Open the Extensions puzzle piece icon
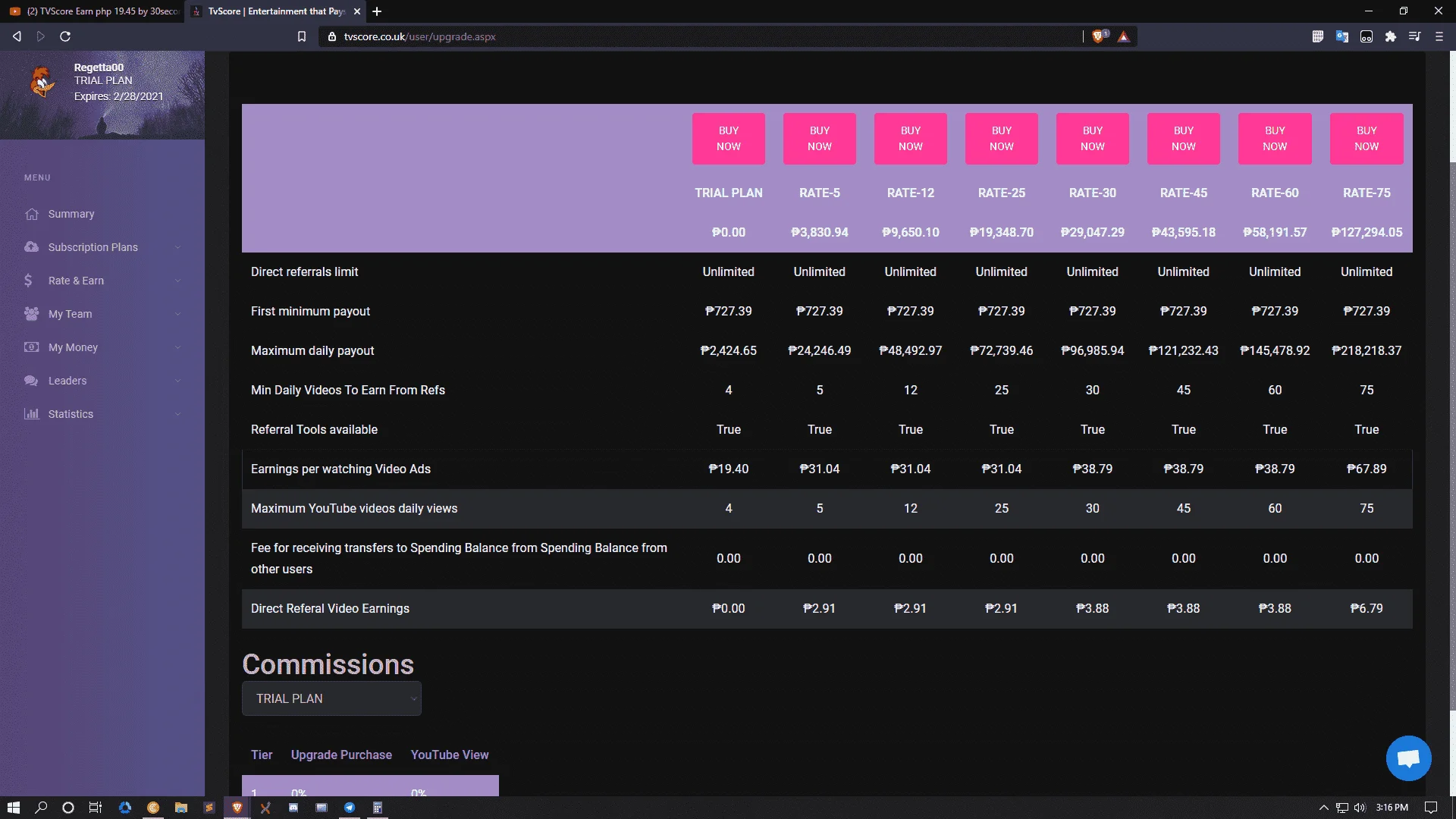This screenshot has width=1456, height=819. click(x=1391, y=36)
